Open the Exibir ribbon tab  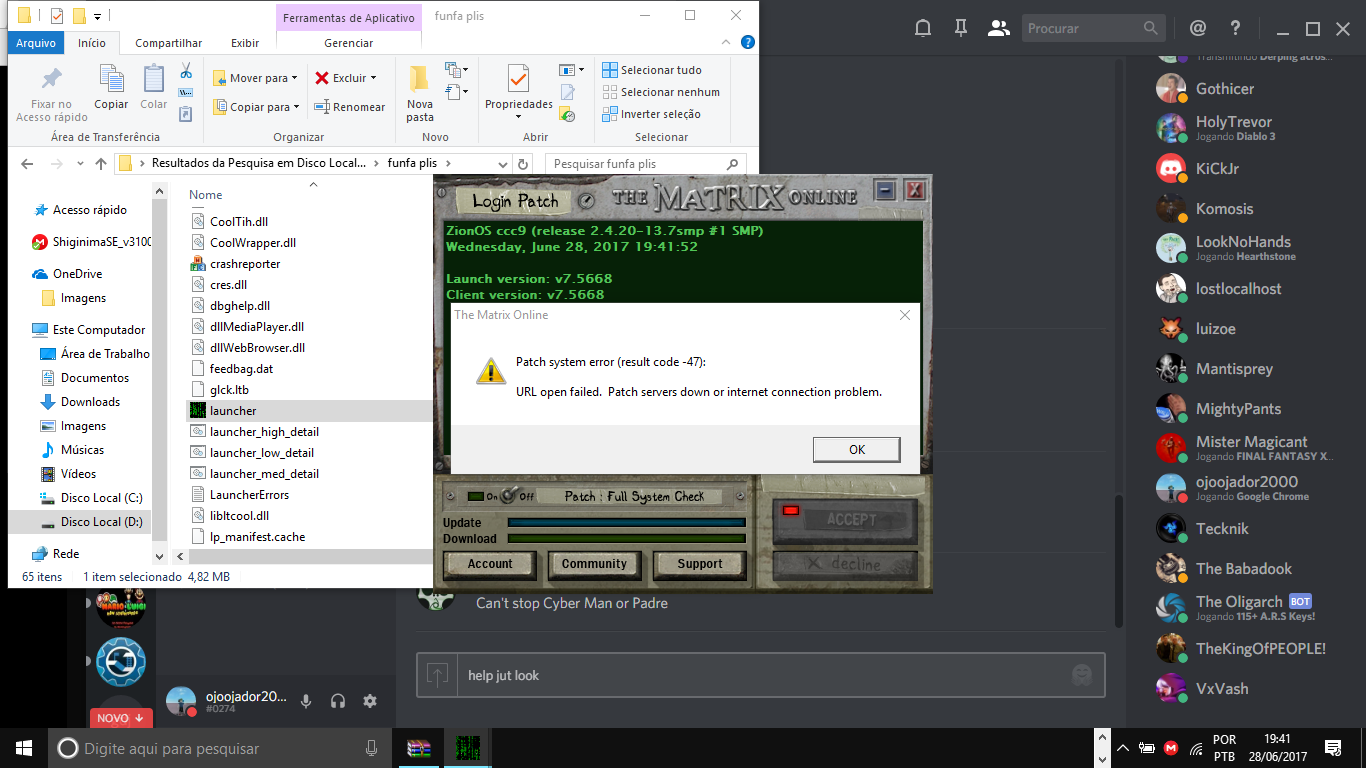click(x=245, y=43)
